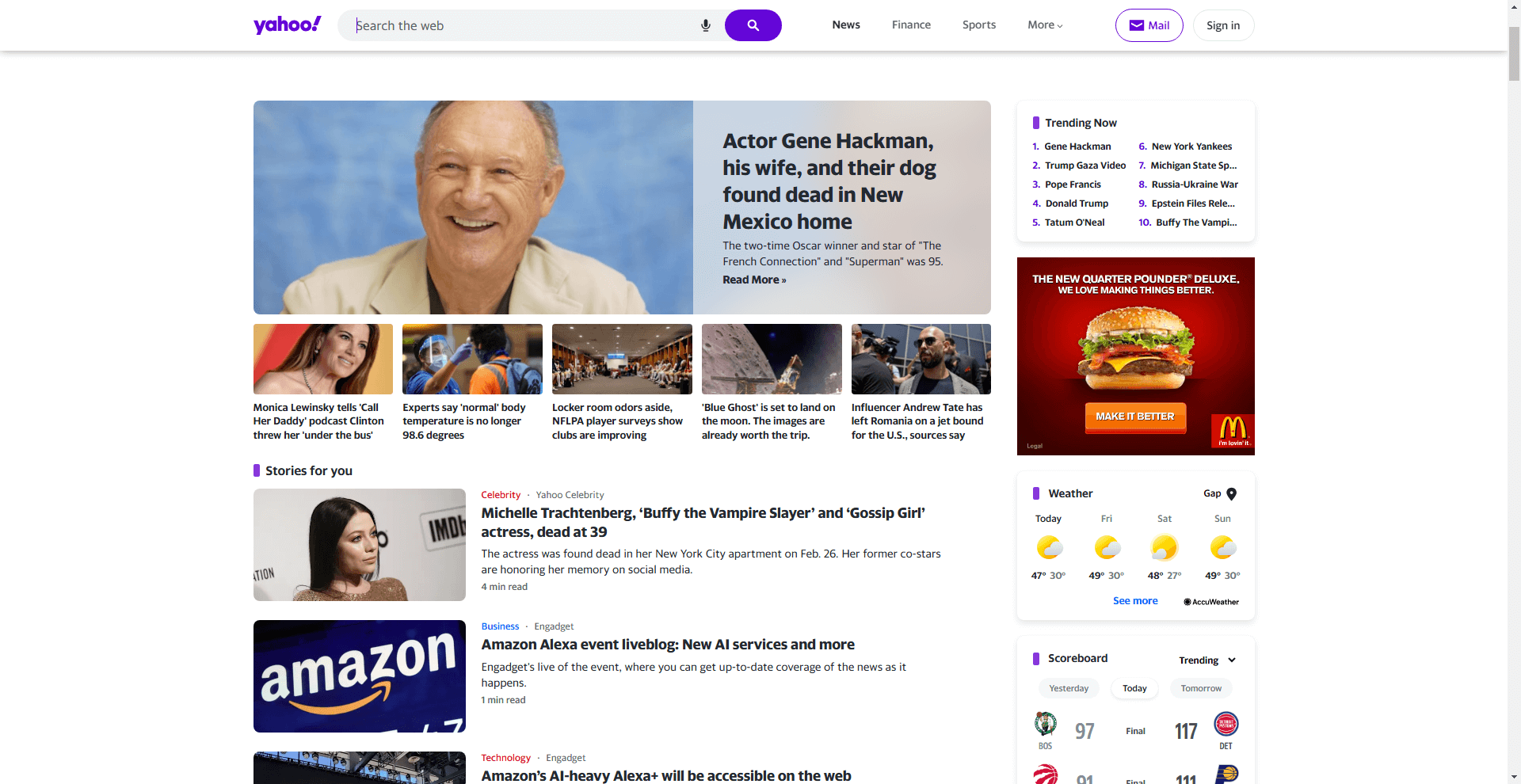Open Mail via the envelope button
This screenshot has height=784, width=1521.
[x=1149, y=25]
